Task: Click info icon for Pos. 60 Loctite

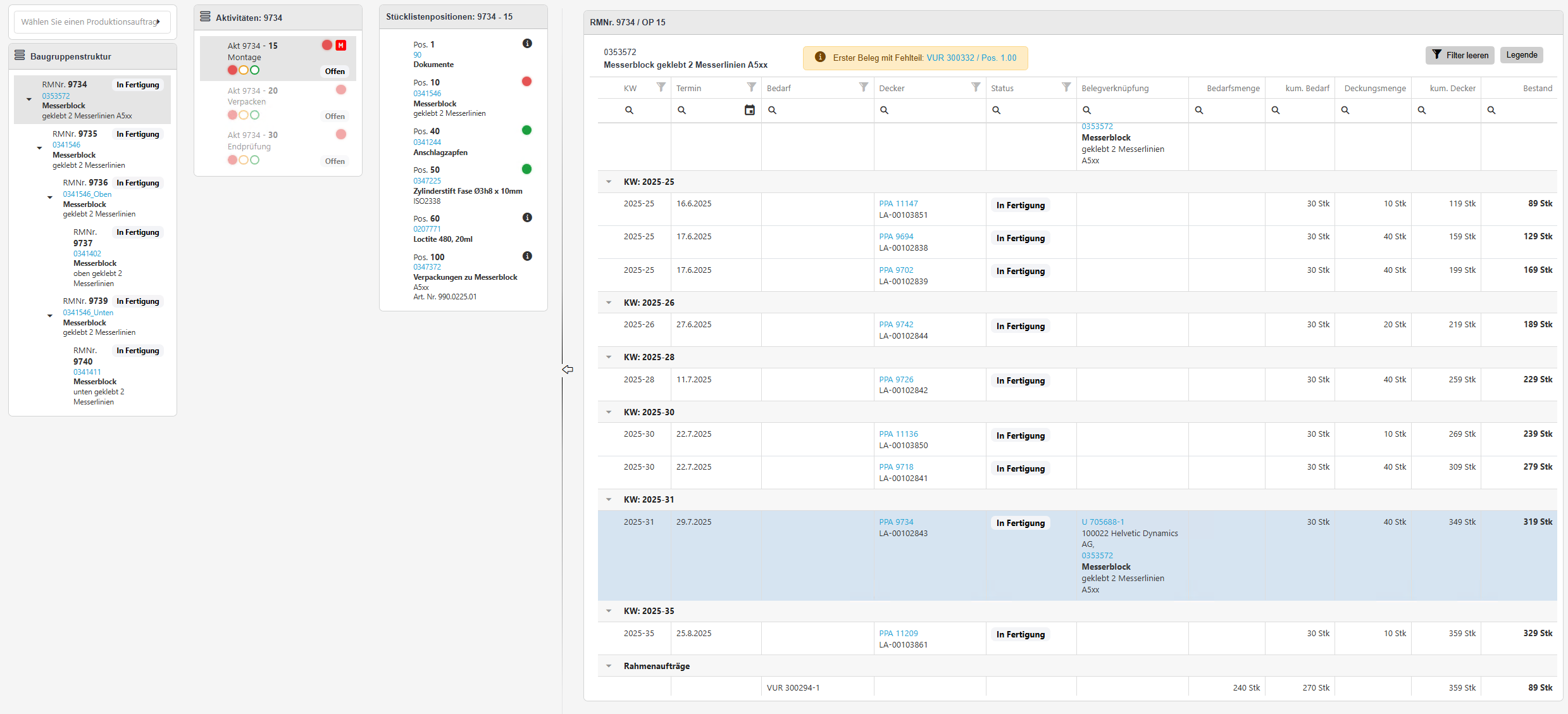Action: pos(527,218)
